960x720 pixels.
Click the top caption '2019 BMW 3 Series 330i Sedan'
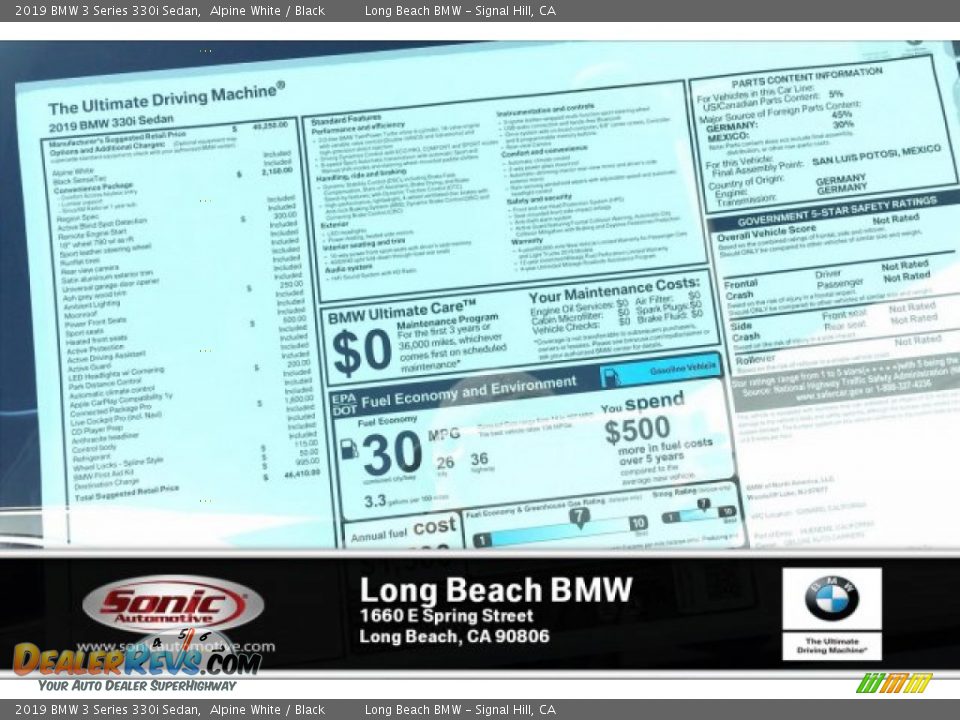[107, 10]
